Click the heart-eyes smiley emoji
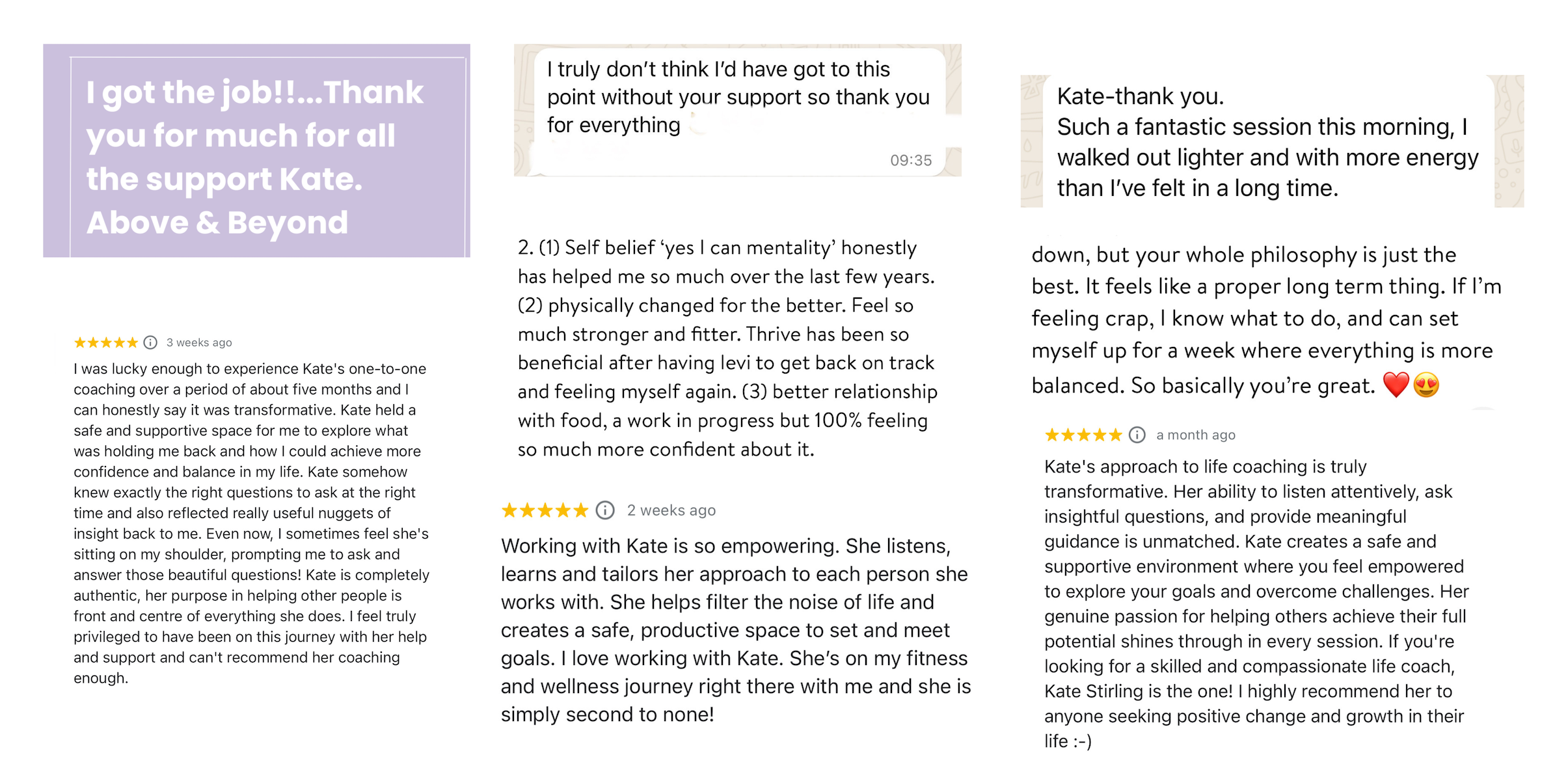Image resolution: width=1568 pixels, height=781 pixels. coord(1426,385)
